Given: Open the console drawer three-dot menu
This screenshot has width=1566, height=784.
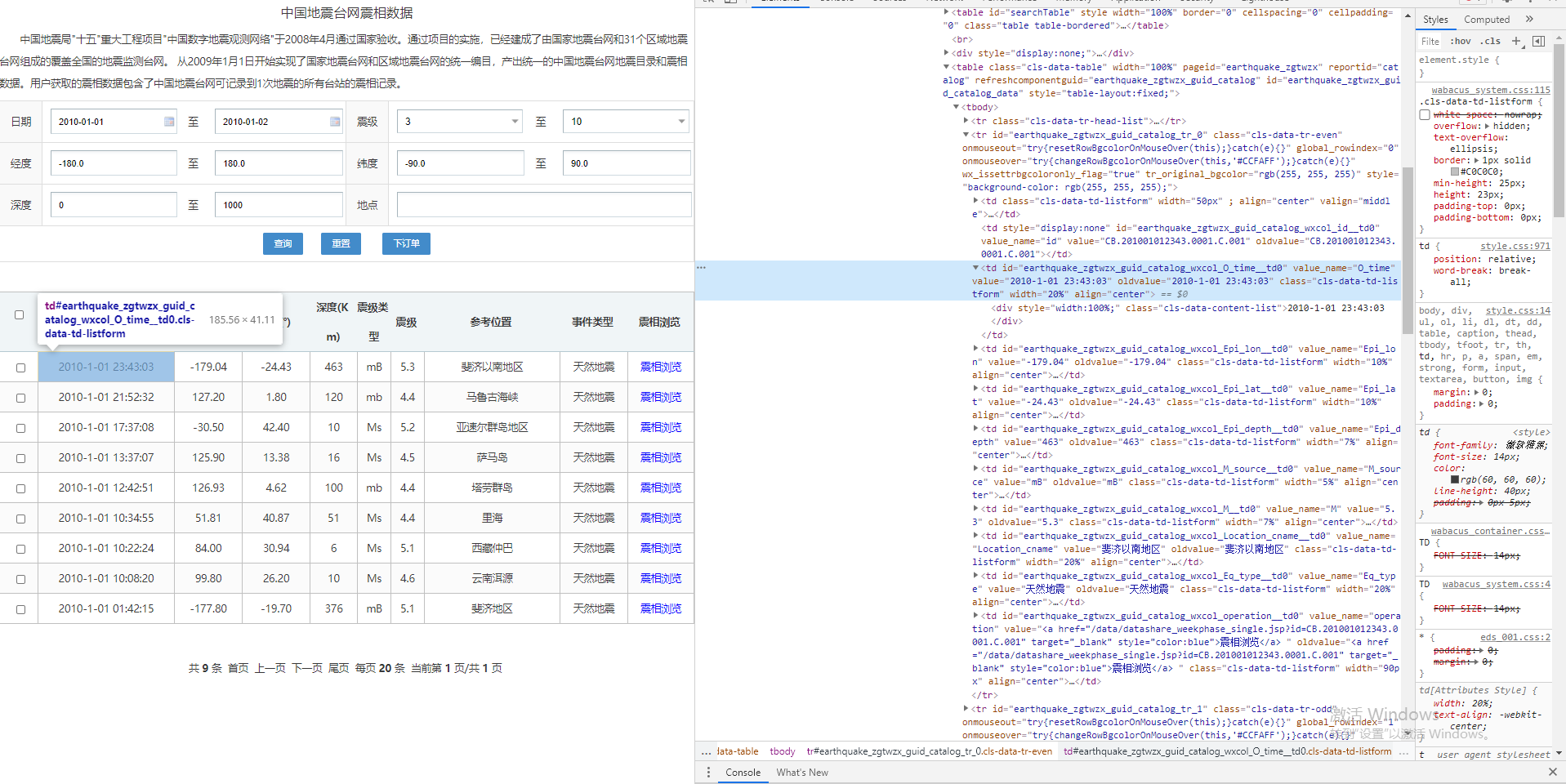Looking at the screenshot, I should pyautogui.click(x=708, y=773).
